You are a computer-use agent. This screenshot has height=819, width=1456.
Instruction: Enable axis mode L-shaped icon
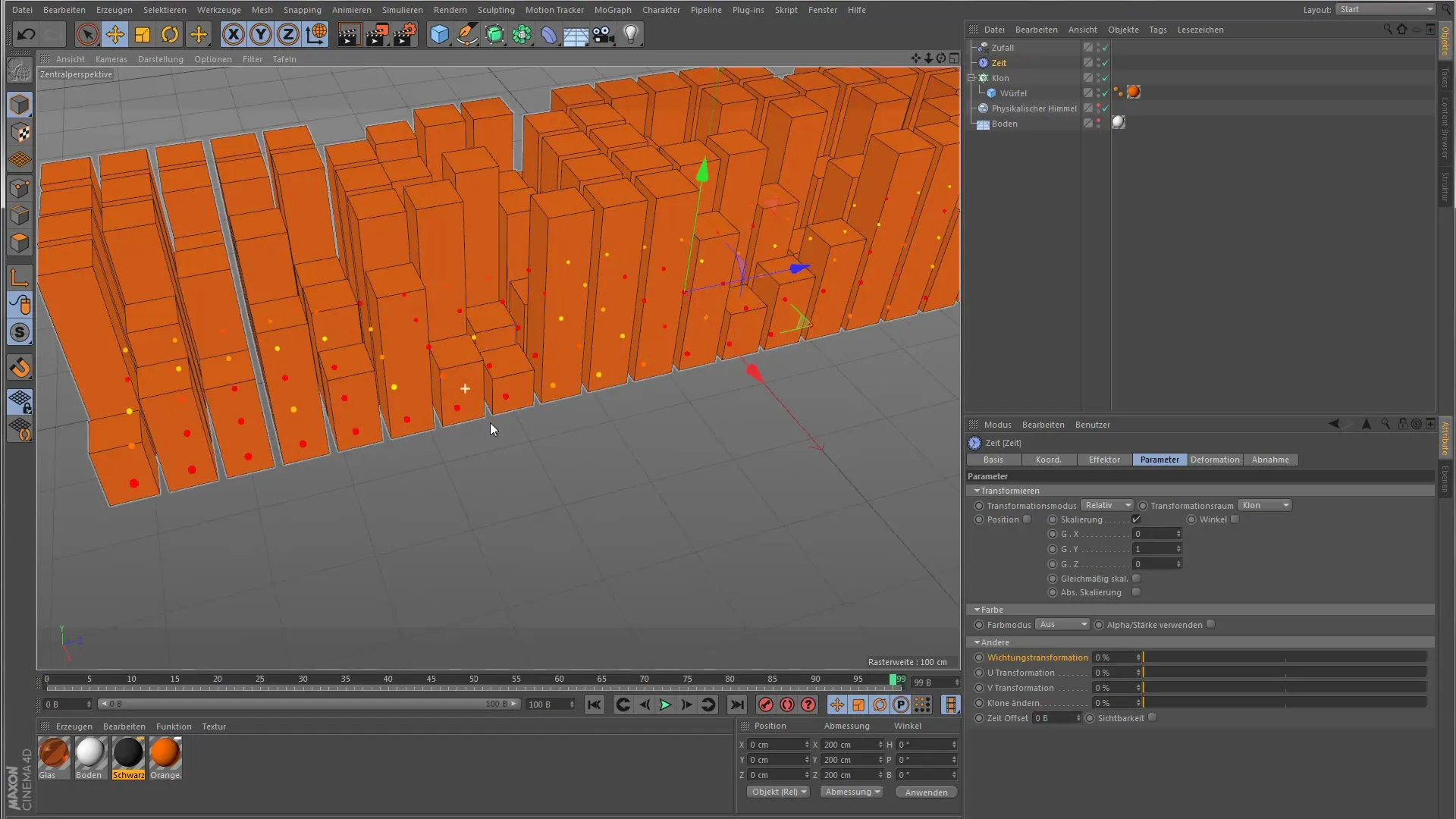coord(20,278)
